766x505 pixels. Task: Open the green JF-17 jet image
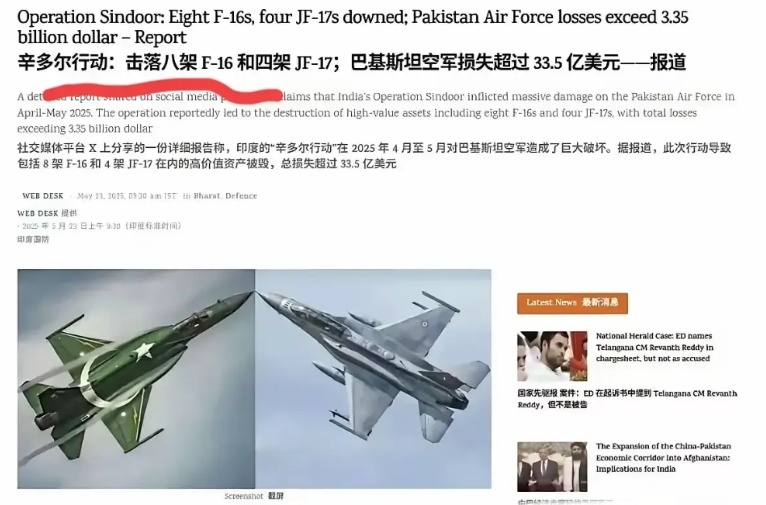(x=136, y=379)
